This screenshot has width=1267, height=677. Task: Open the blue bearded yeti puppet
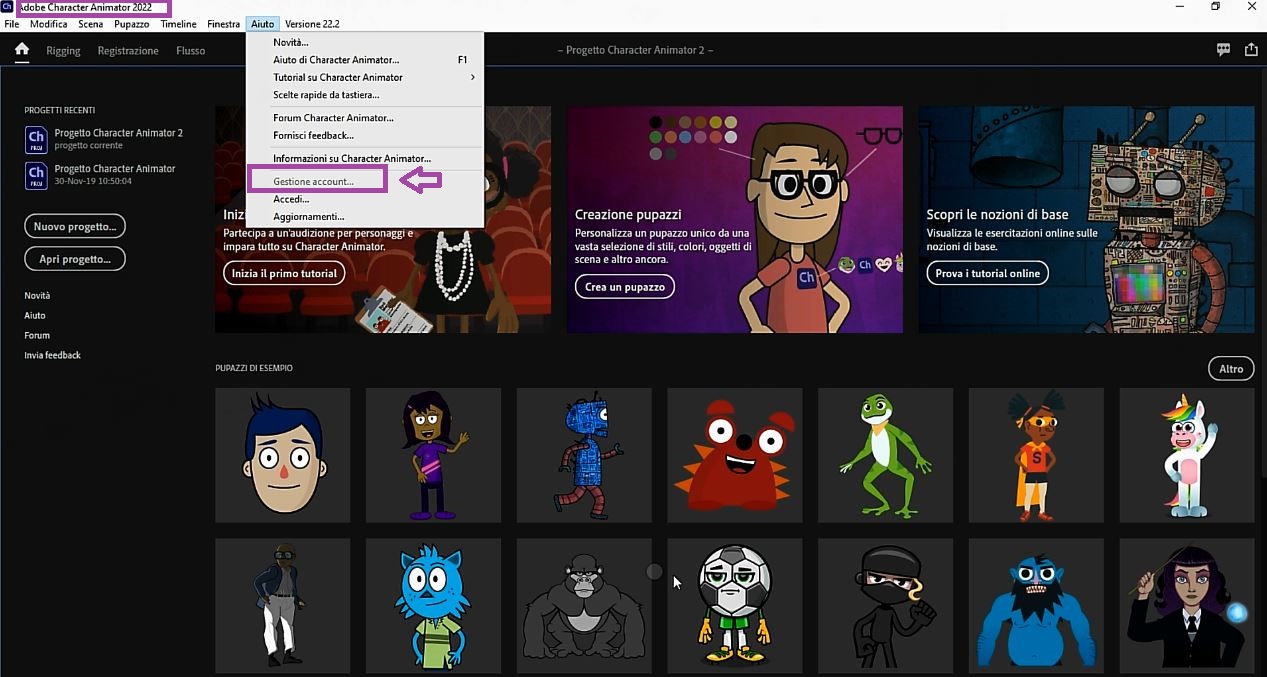1036,606
